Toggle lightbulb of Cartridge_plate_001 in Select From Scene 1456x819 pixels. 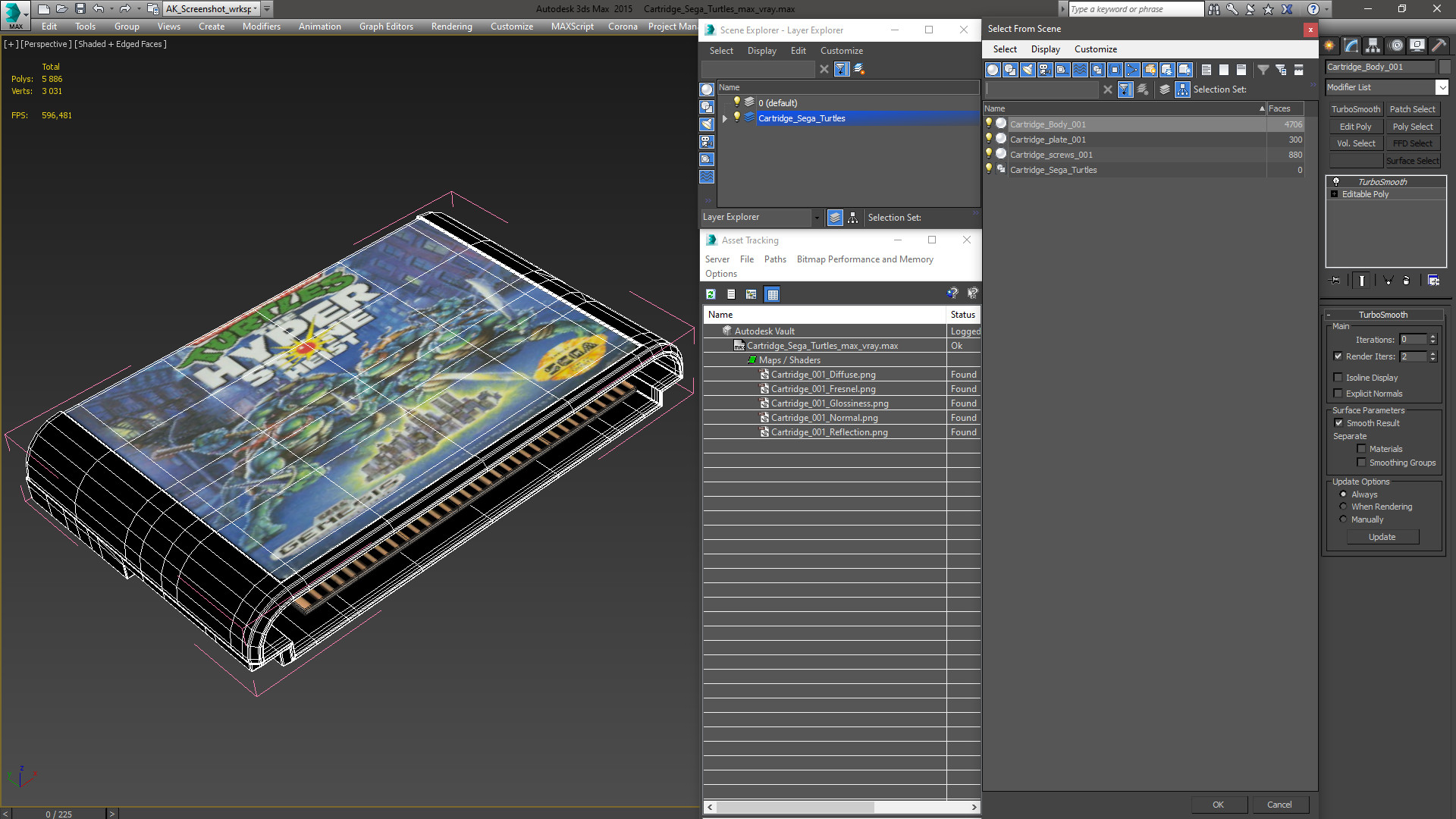988,139
